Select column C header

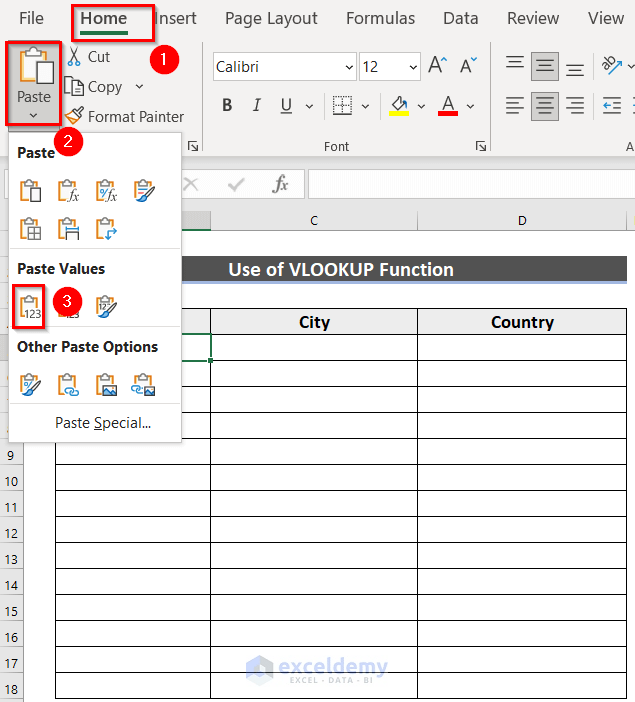point(314,221)
